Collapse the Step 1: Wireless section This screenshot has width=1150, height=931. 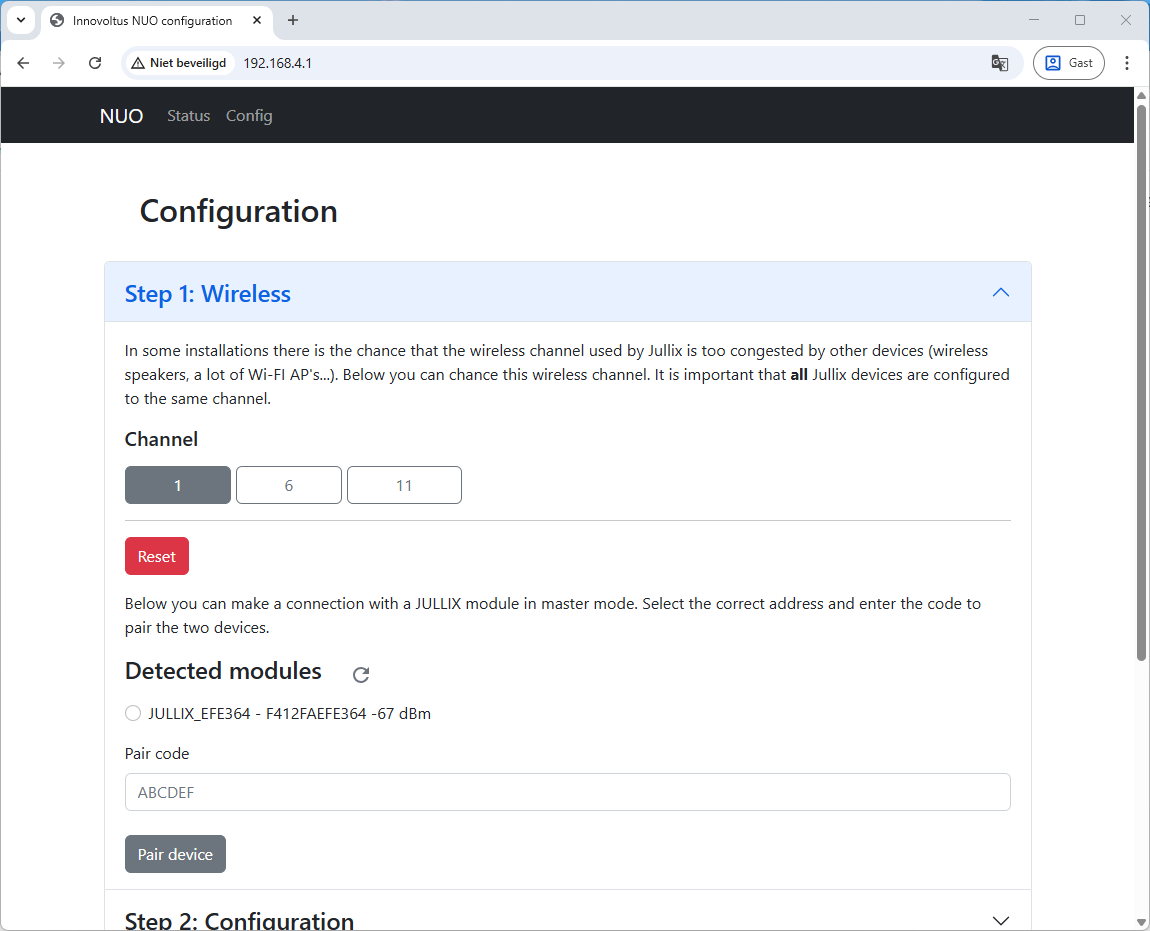[x=1000, y=293]
